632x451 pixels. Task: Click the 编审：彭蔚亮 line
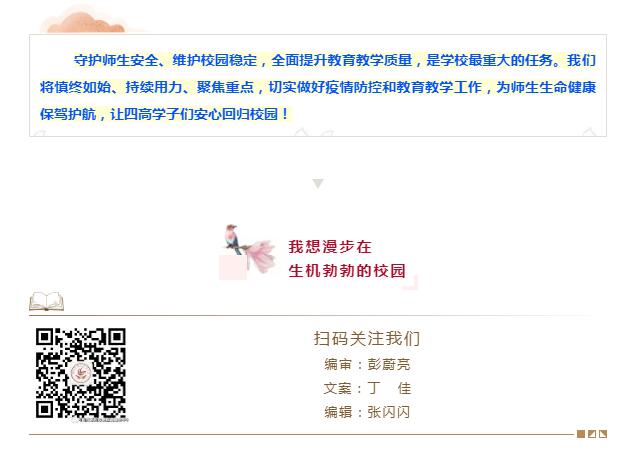point(367,364)
